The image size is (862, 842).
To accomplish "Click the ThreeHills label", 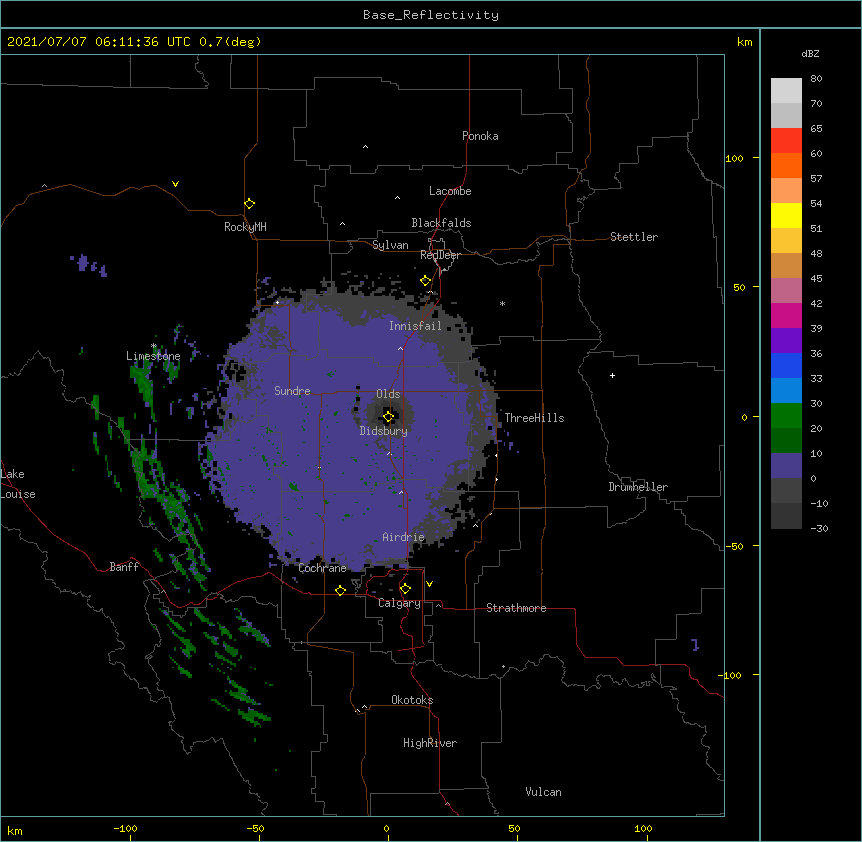I will click(534, 418).
